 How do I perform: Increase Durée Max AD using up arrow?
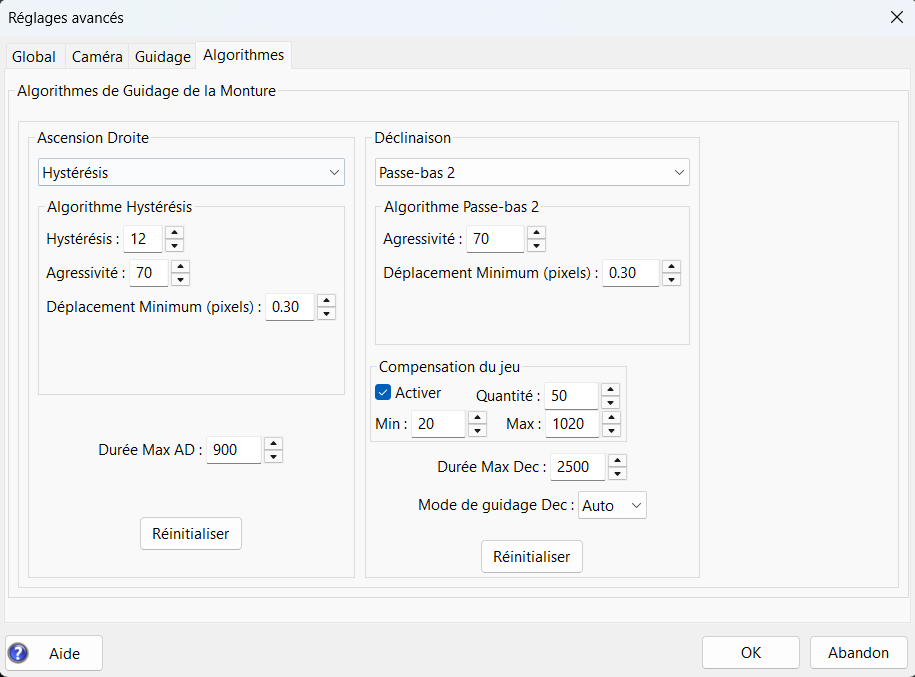point(273,444)
